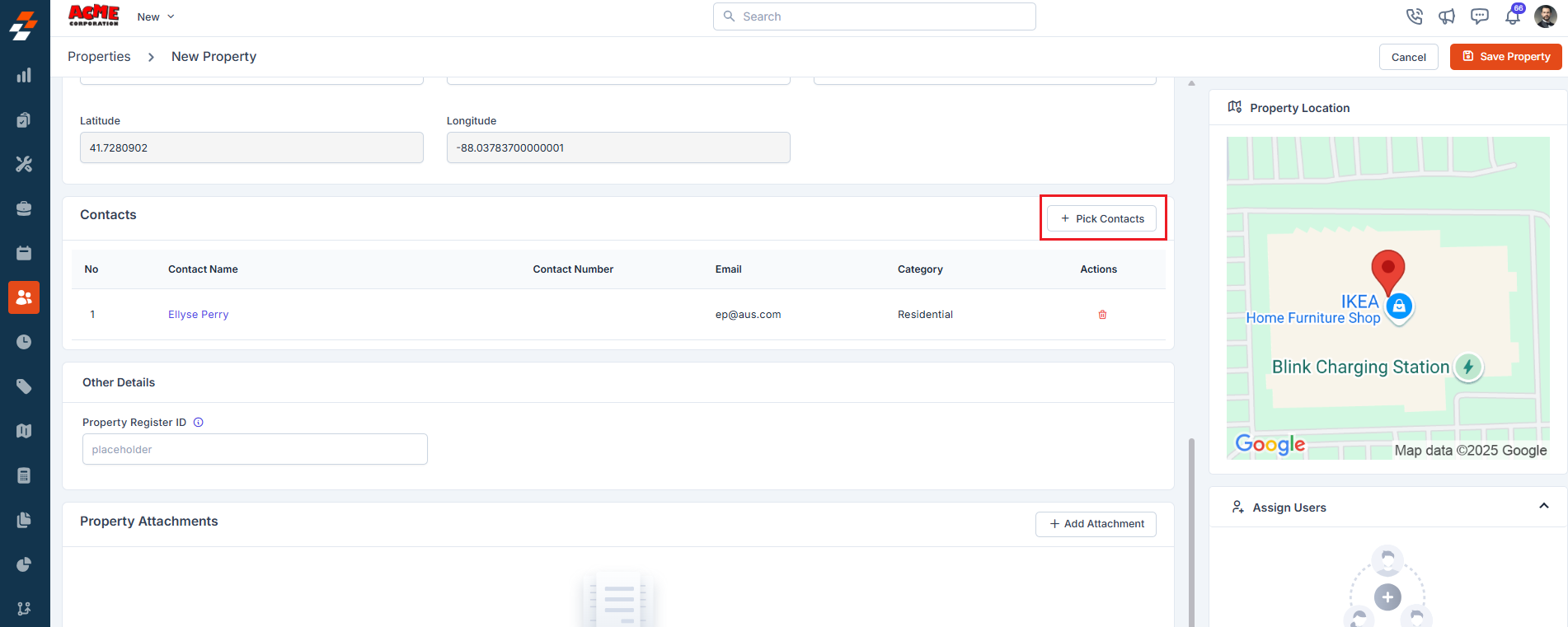The width and height of the screenshot is (1568, 627).
Task: Click the Cancel button
Action: 1409,57
